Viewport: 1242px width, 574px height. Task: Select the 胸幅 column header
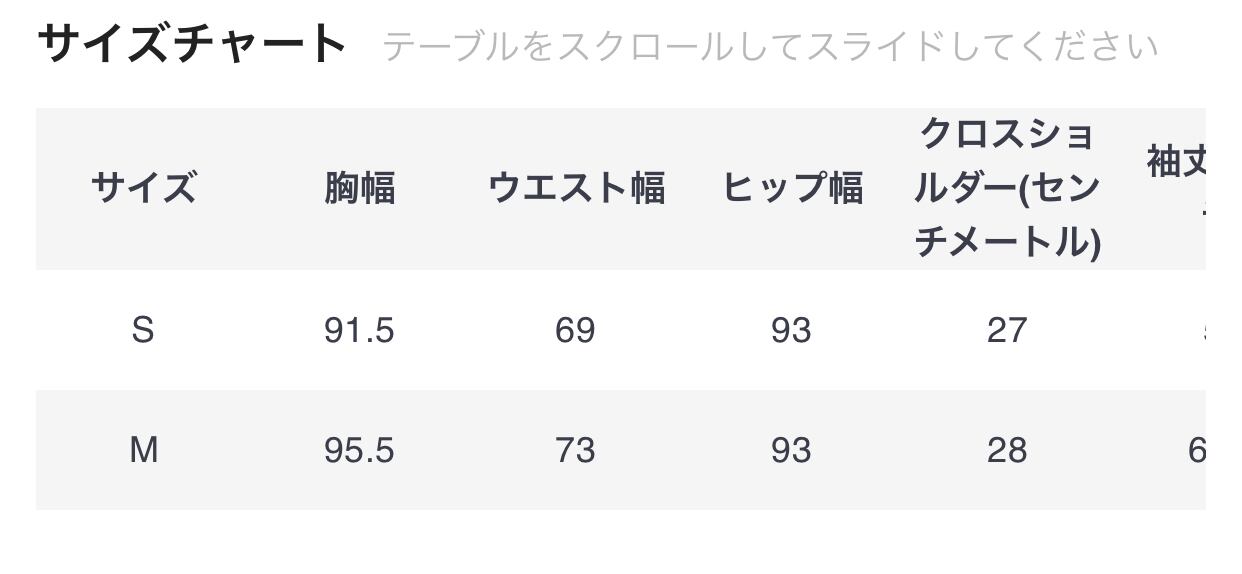[x=359, y=188]
